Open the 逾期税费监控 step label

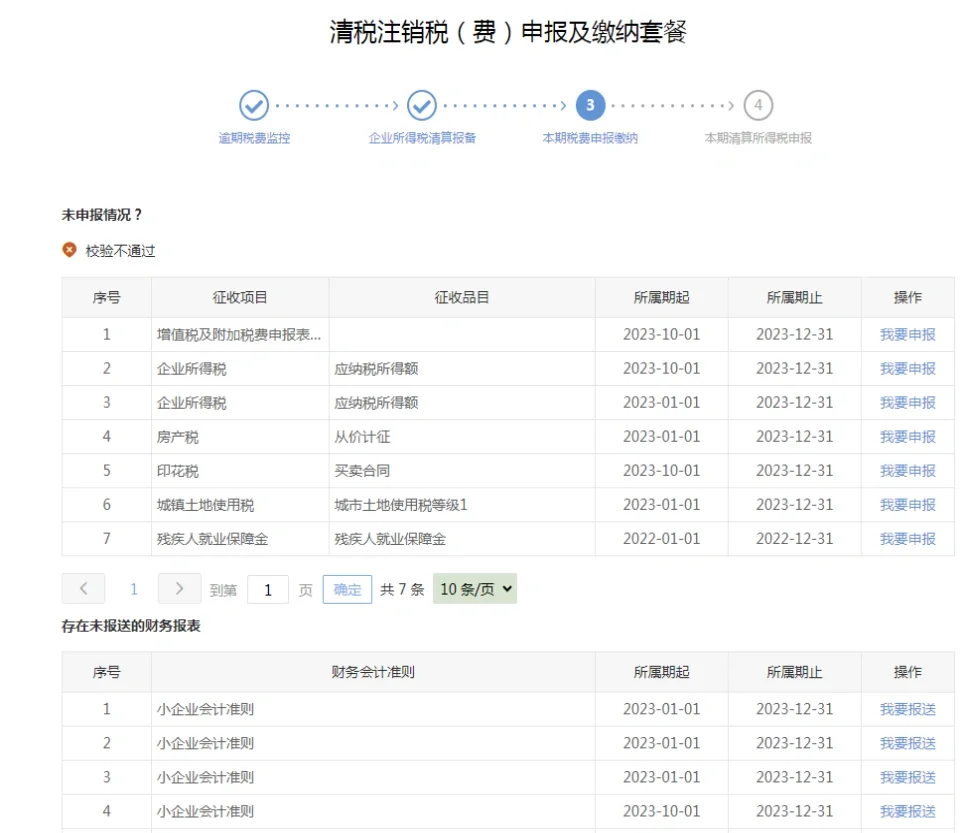tap(254, 138)
